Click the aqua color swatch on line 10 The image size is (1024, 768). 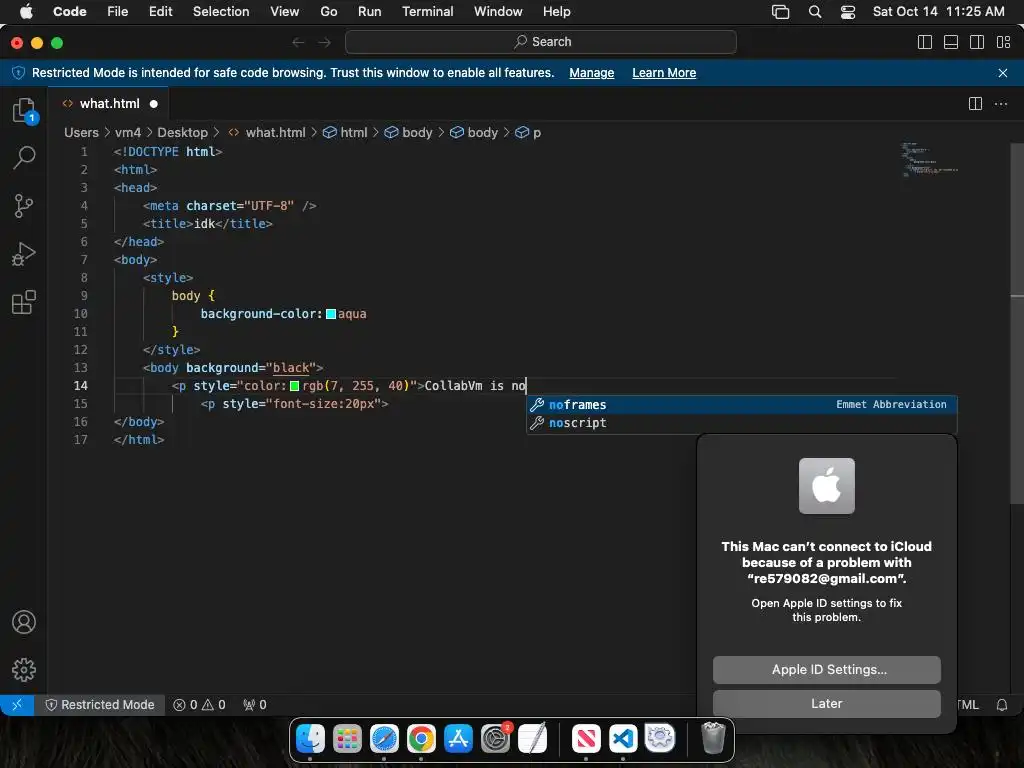point(331,314)
